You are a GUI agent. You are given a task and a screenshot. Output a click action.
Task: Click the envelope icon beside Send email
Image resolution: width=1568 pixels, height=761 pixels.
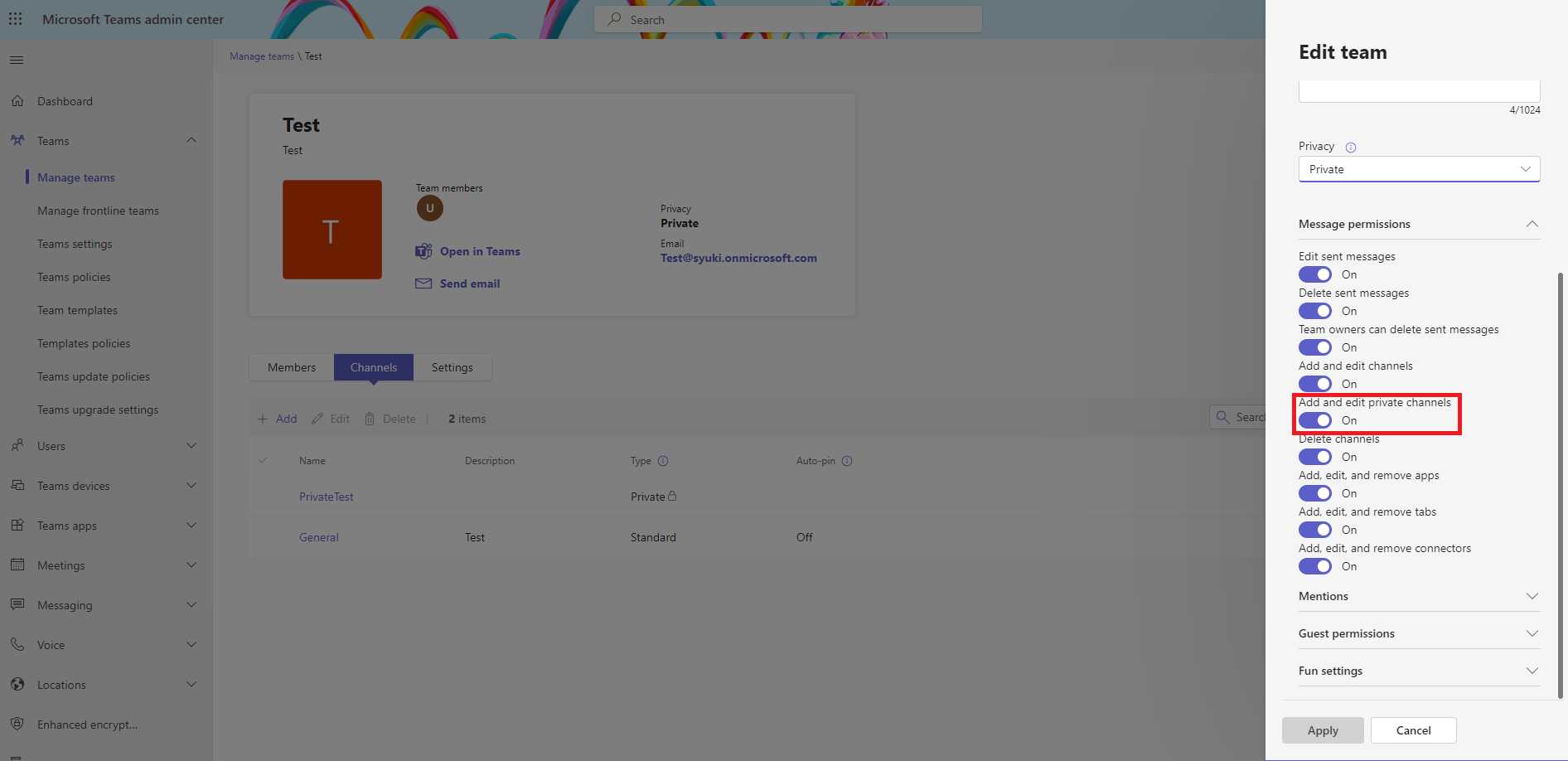tap(423, 284)
